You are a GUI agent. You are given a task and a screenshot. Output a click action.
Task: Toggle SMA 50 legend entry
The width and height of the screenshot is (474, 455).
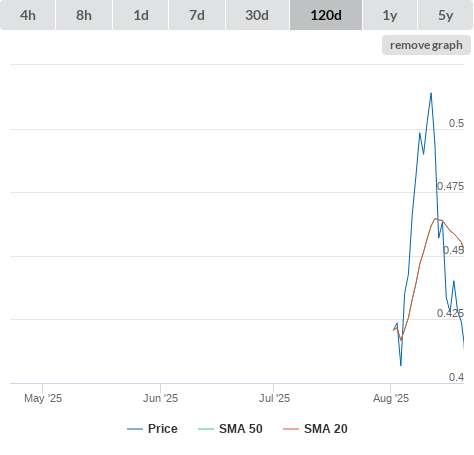241,429
